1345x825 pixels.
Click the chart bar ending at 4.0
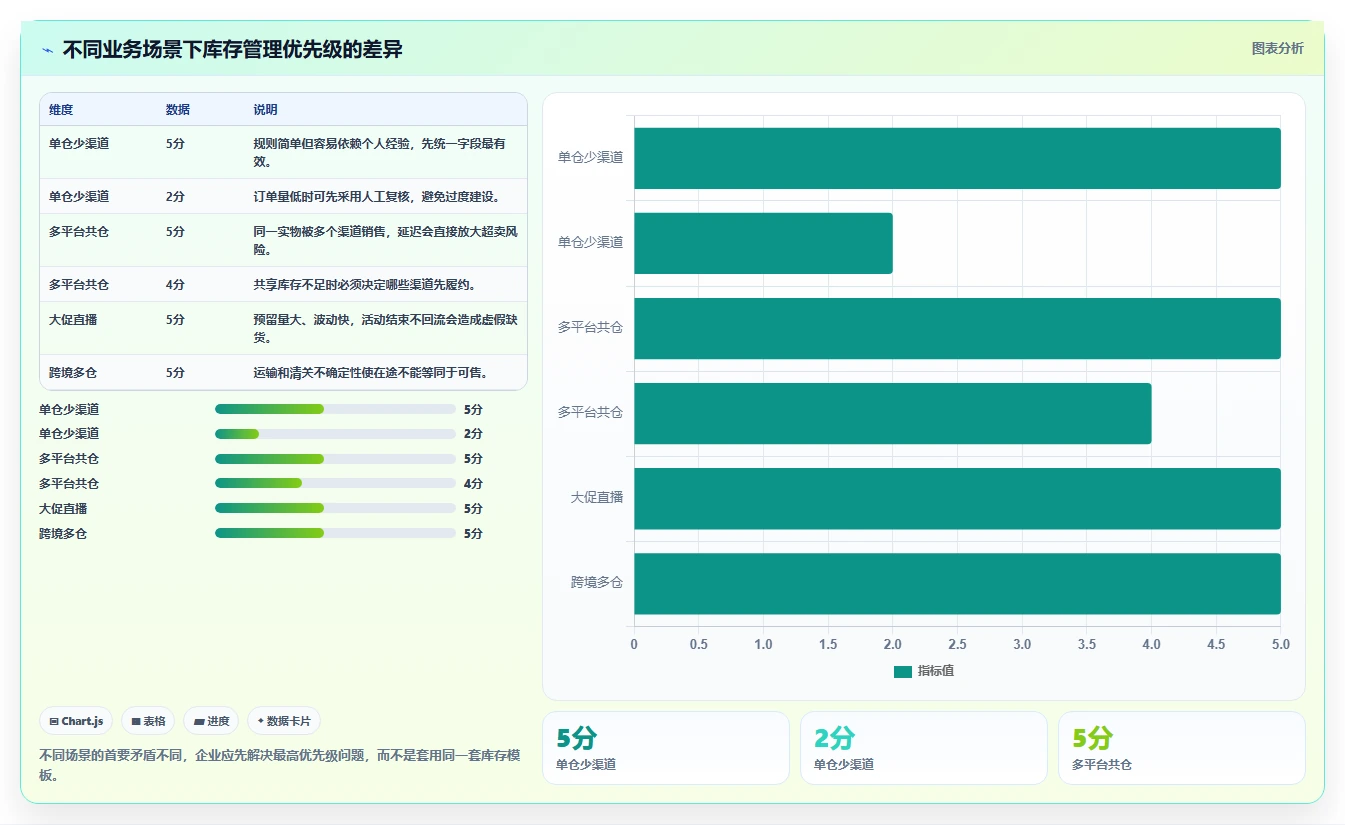pyautogui.click(x=893, y=413)
